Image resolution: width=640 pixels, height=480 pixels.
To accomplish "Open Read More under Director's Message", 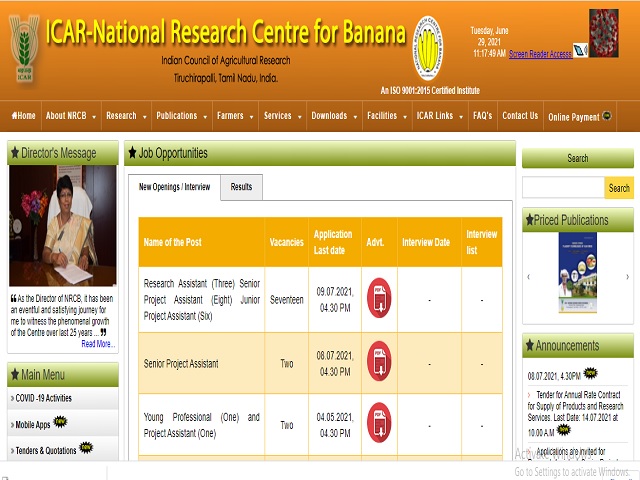I will click(98, 344).
